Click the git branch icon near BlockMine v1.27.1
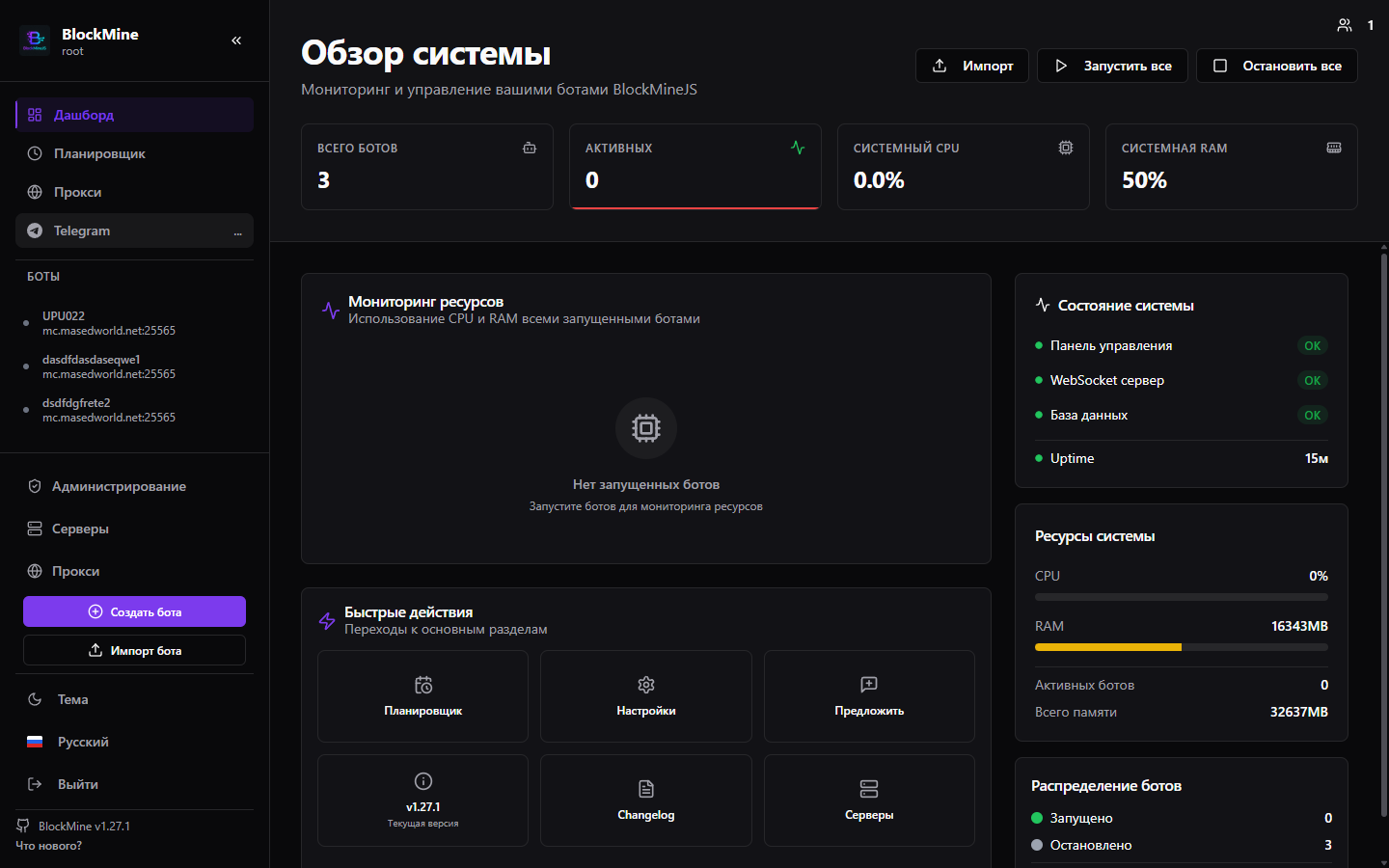The width and height of the screenshot is (1389, 868). coord(23,826)
